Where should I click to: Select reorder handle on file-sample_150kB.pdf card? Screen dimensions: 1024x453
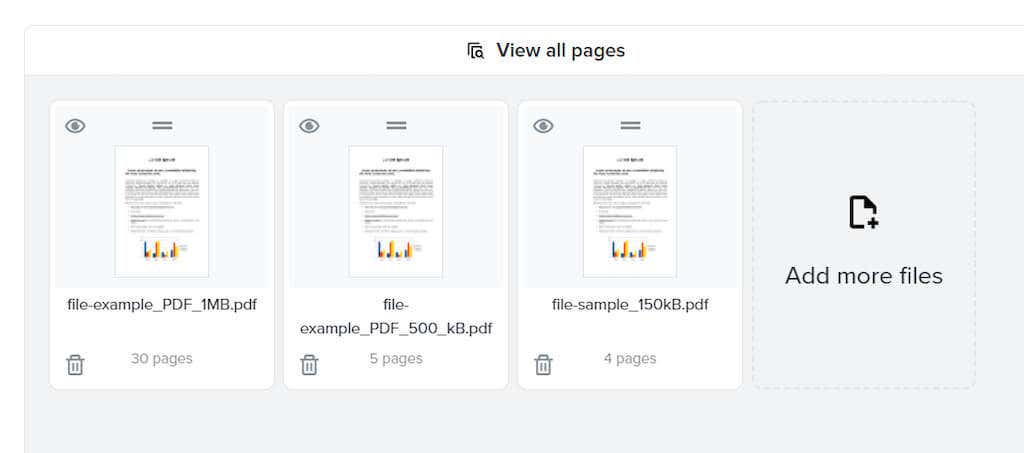(x=630, y=125)
